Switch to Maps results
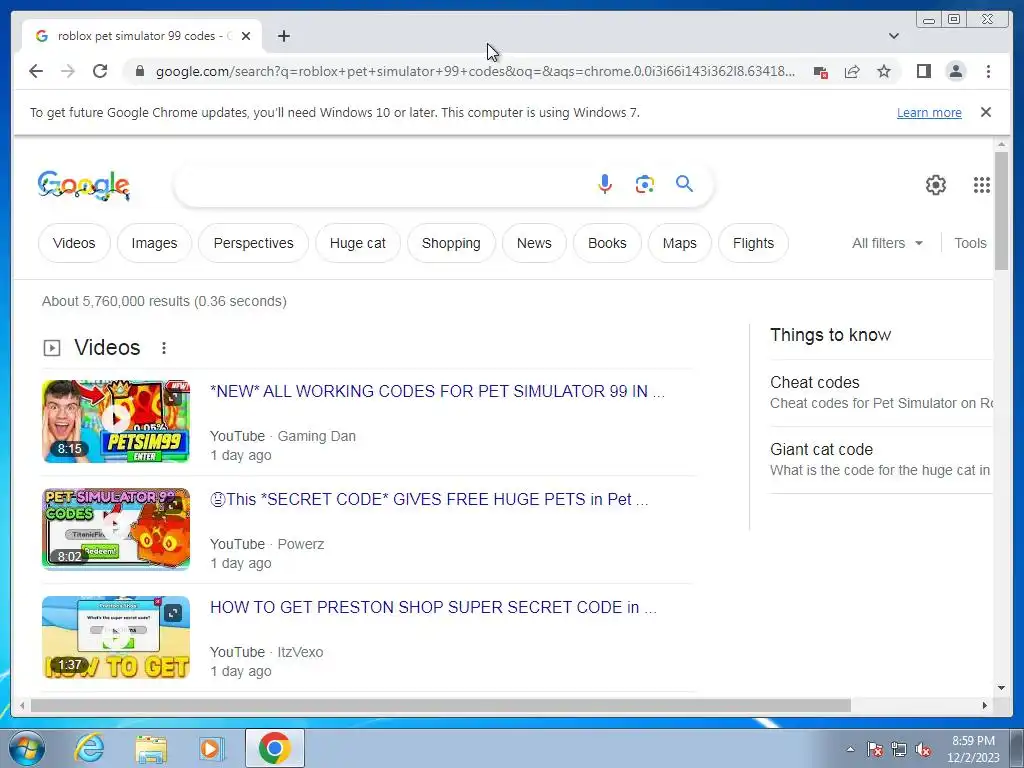The width and height of the screenshot is (1024, 768). [x=679, y=243]
